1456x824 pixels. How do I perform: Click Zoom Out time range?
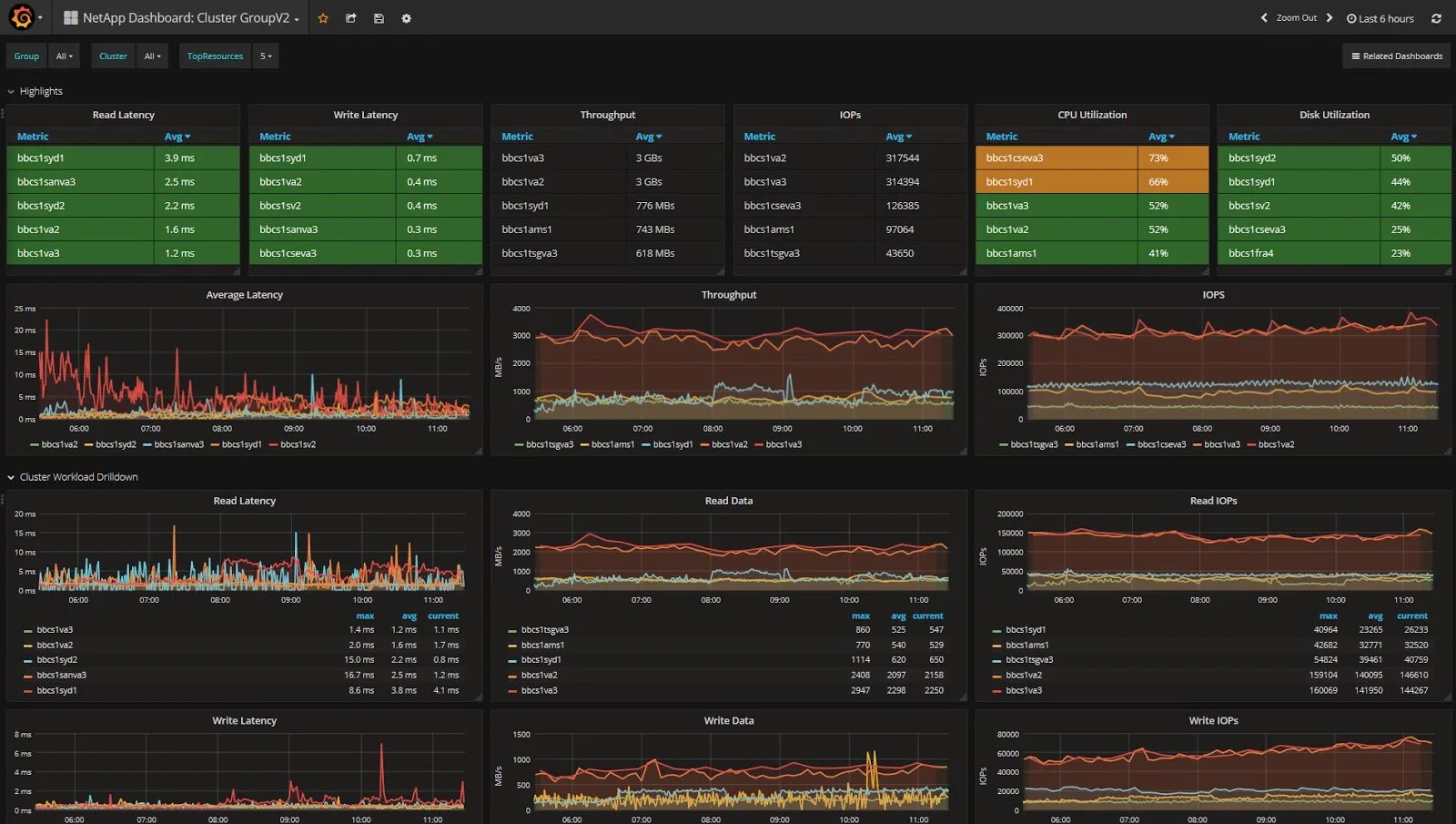point(1297,18)
